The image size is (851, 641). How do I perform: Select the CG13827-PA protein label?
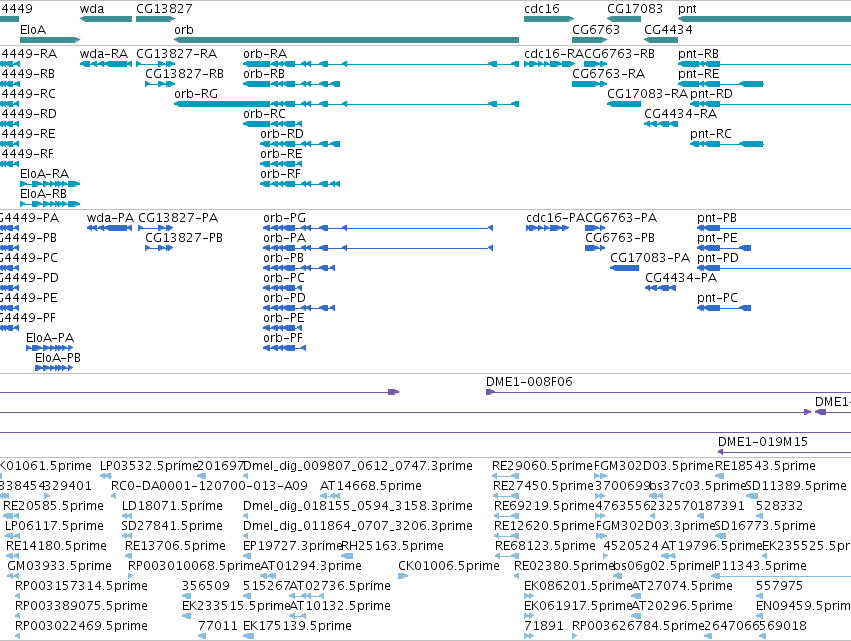[x=178, y=218]
